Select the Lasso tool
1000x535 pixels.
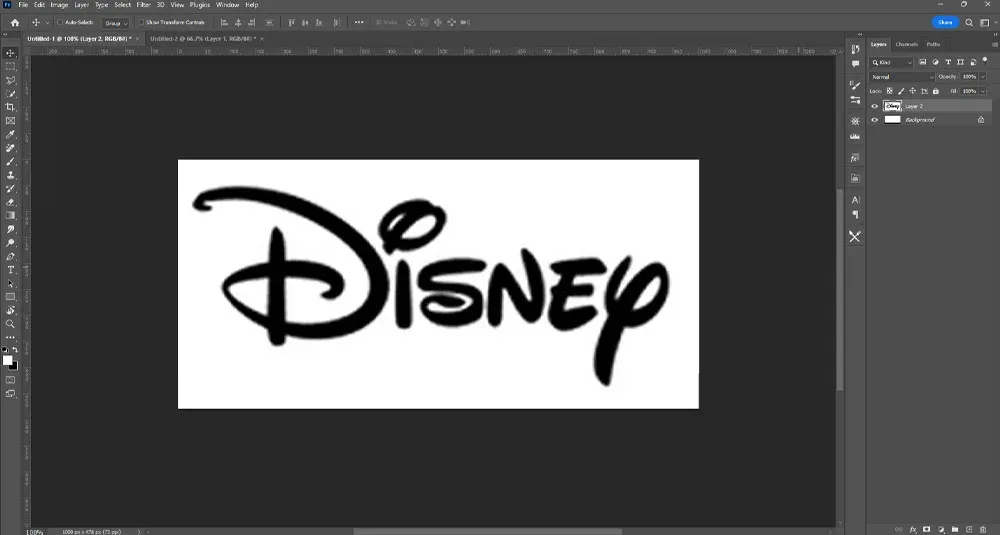(10, 80)
